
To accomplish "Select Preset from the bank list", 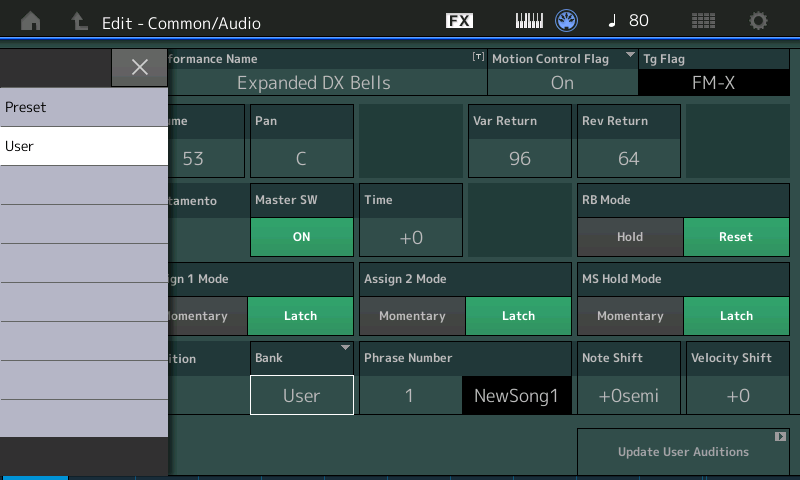I will [84, 107].
